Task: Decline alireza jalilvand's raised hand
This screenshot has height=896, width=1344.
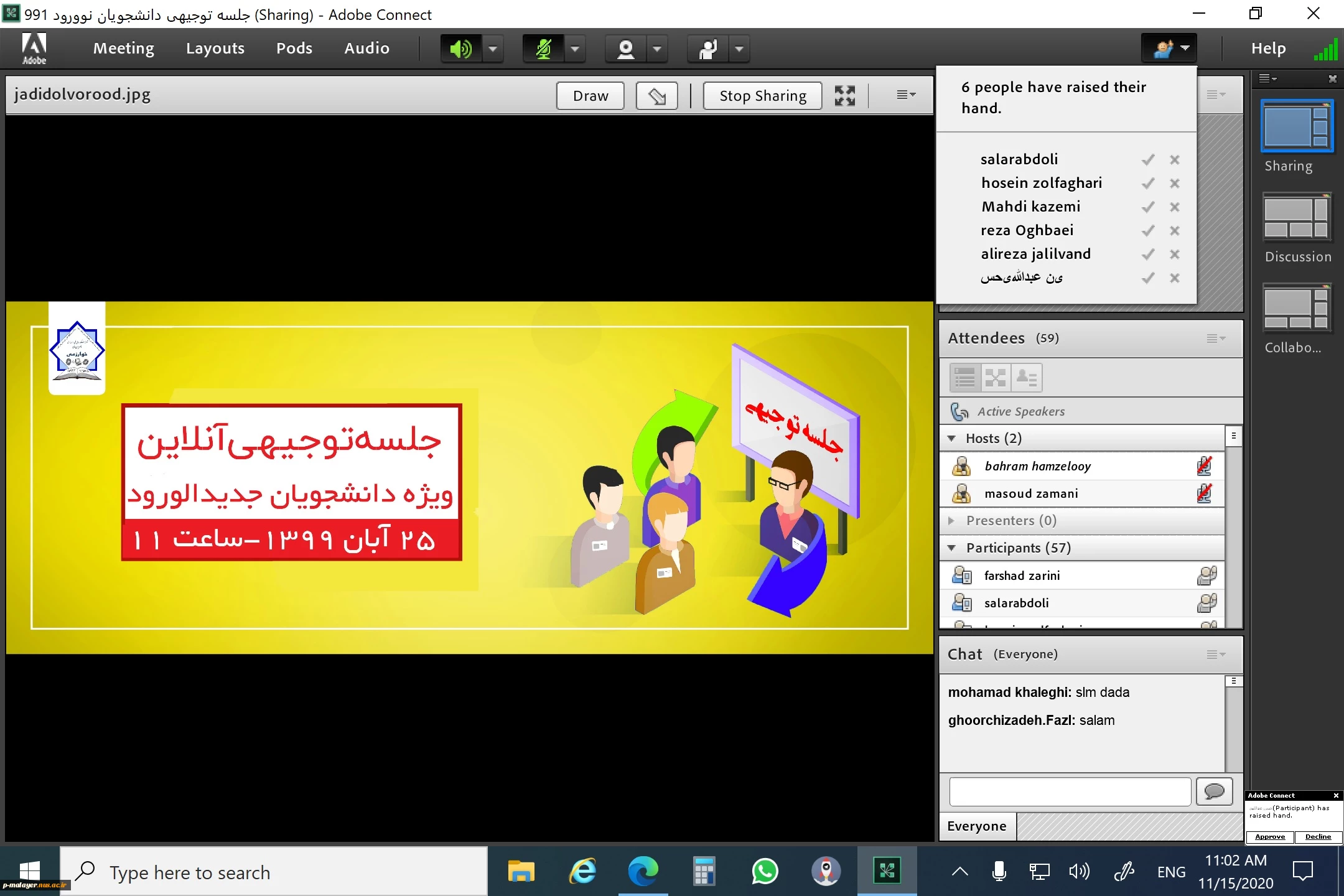Action: 1175,254
